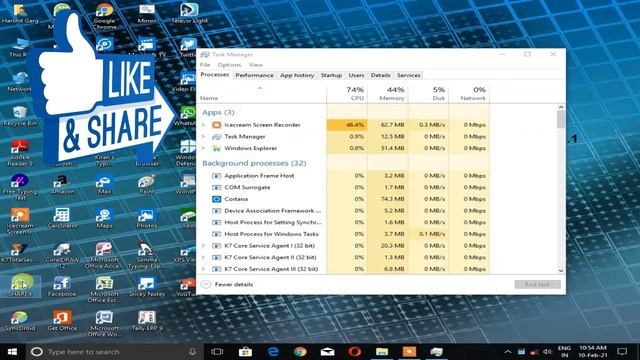Open the Windows Start menu
The width and height of the screenshot is (640, 360).
tap(12, 351)
